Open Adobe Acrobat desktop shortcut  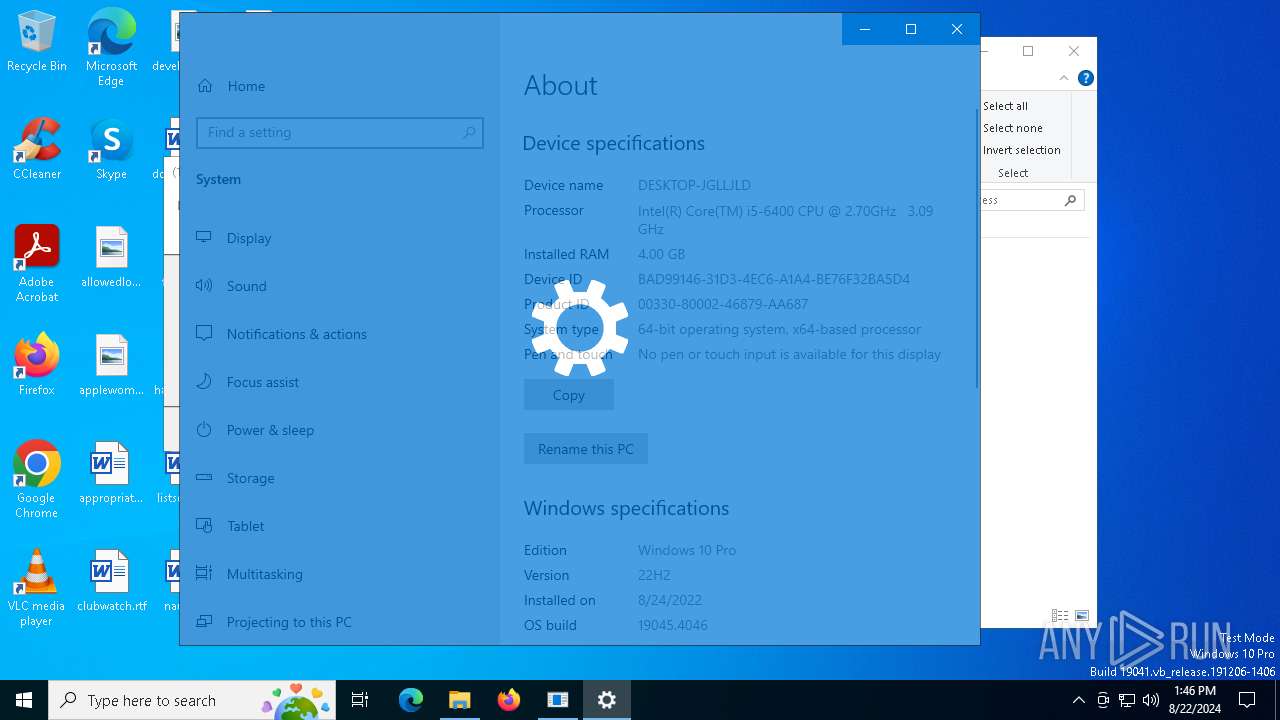(x=37, y=264)
